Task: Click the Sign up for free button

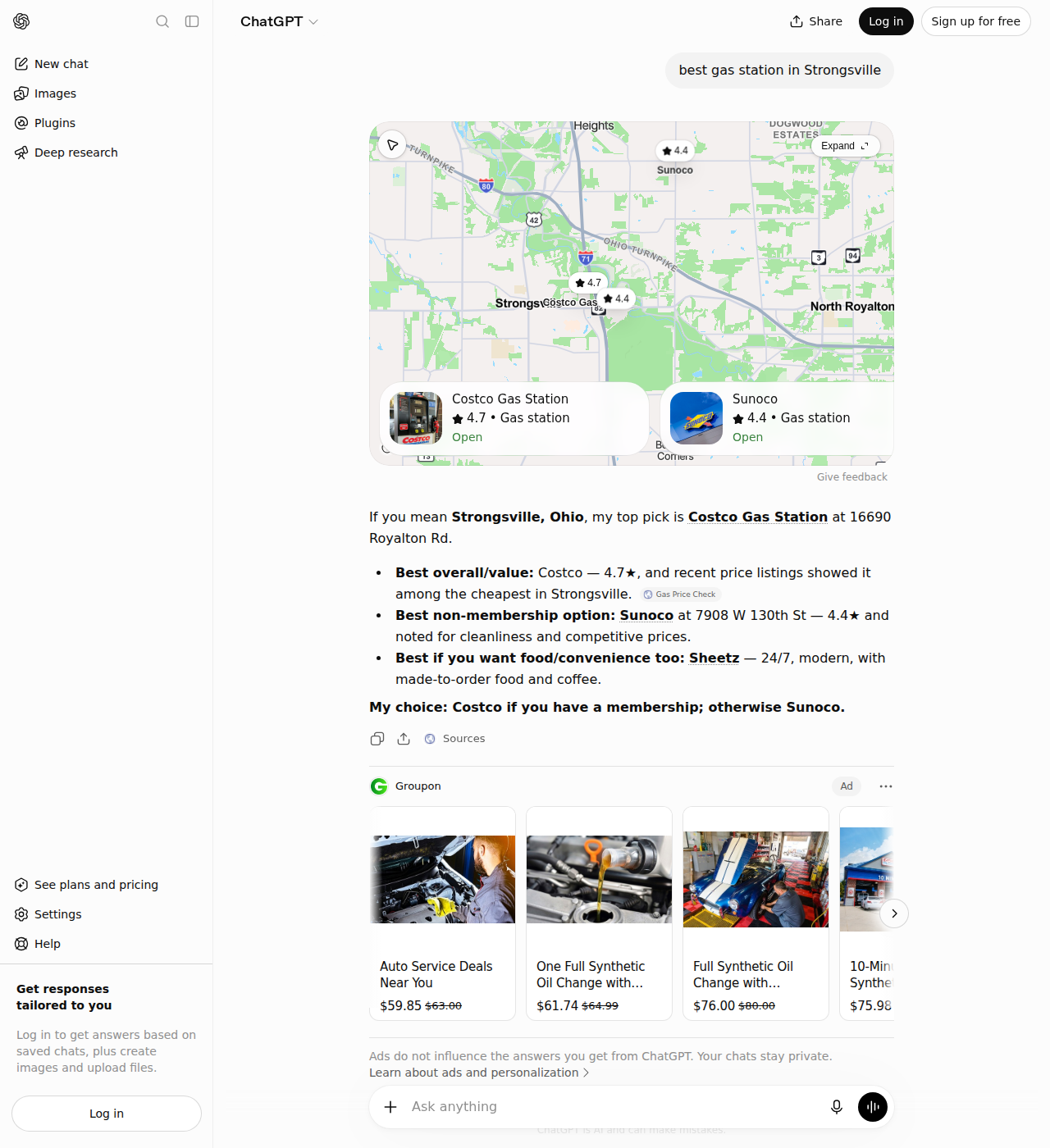Action: (975, 21)
